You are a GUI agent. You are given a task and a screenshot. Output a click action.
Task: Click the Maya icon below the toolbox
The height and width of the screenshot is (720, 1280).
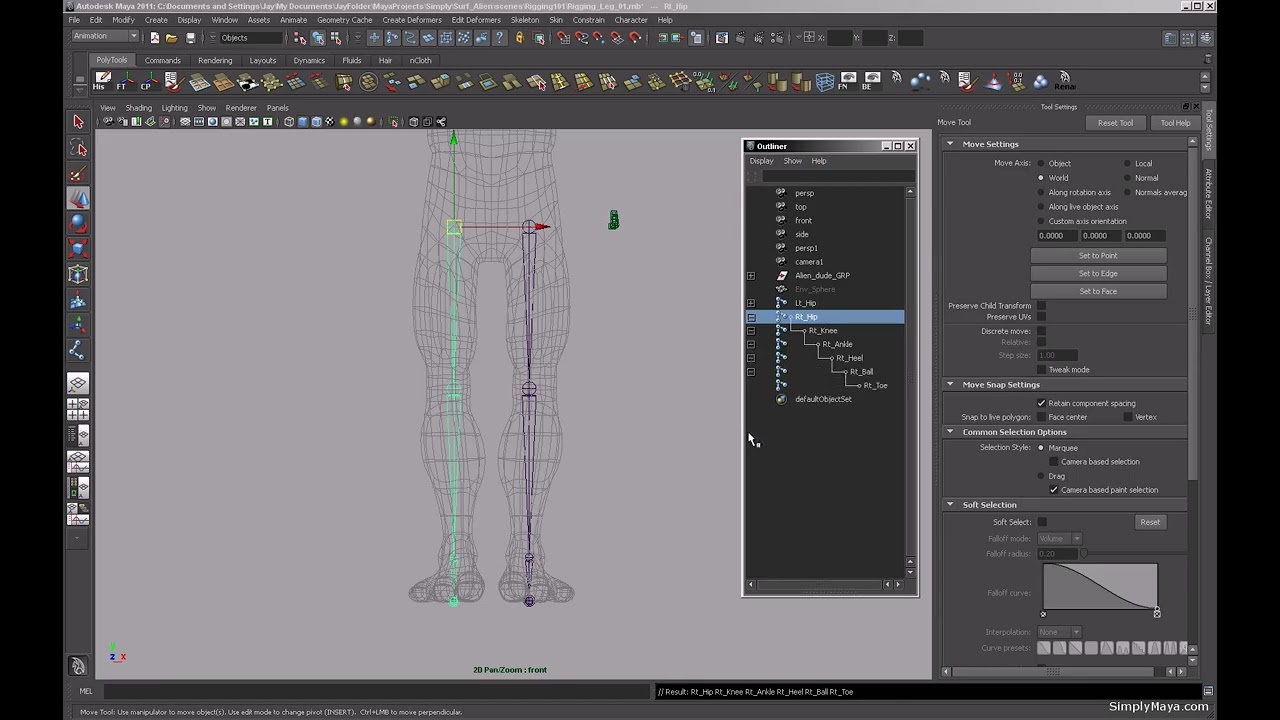pyautogui.click(x=78, y=666)
